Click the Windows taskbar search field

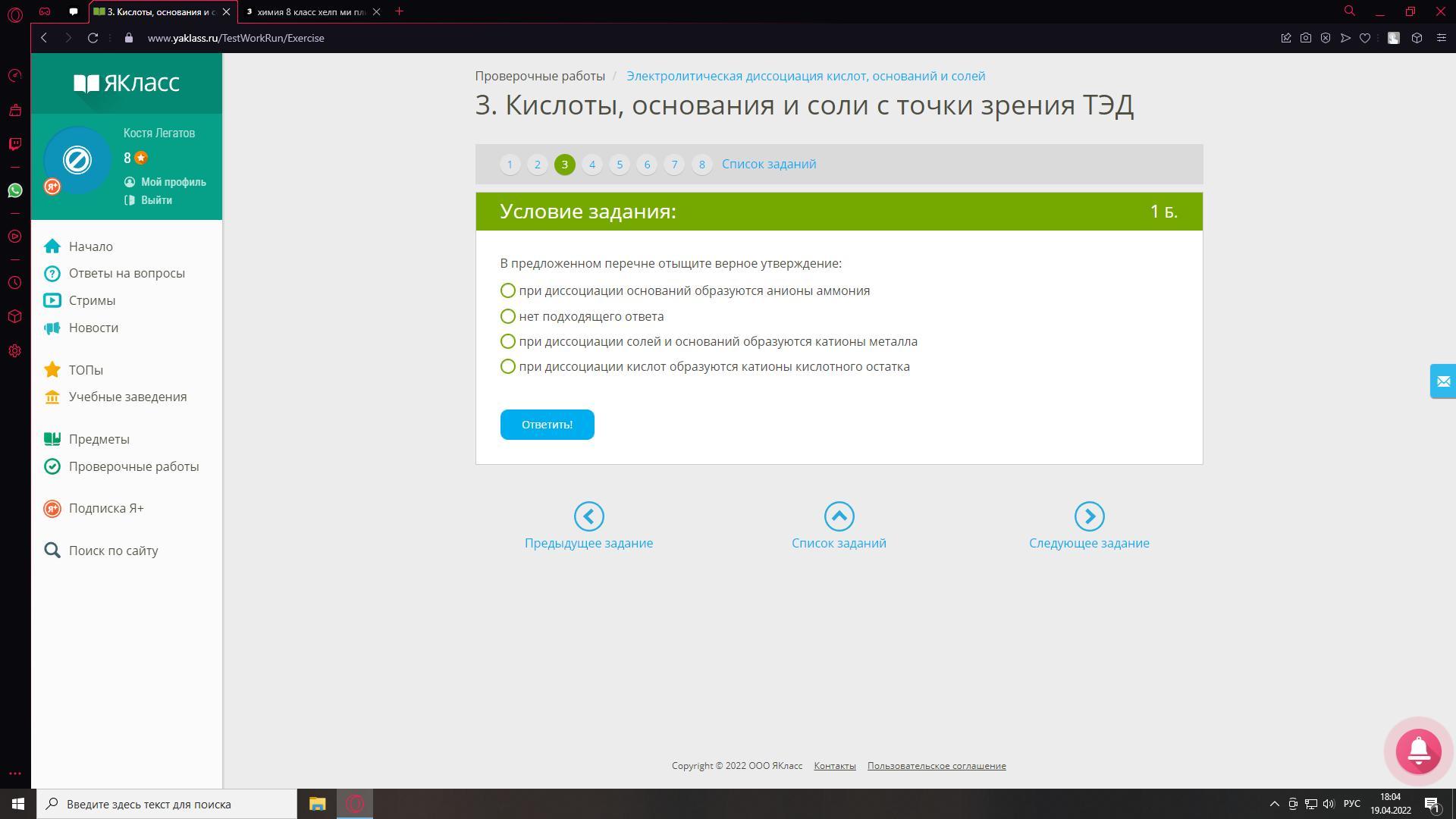[167, 804]
